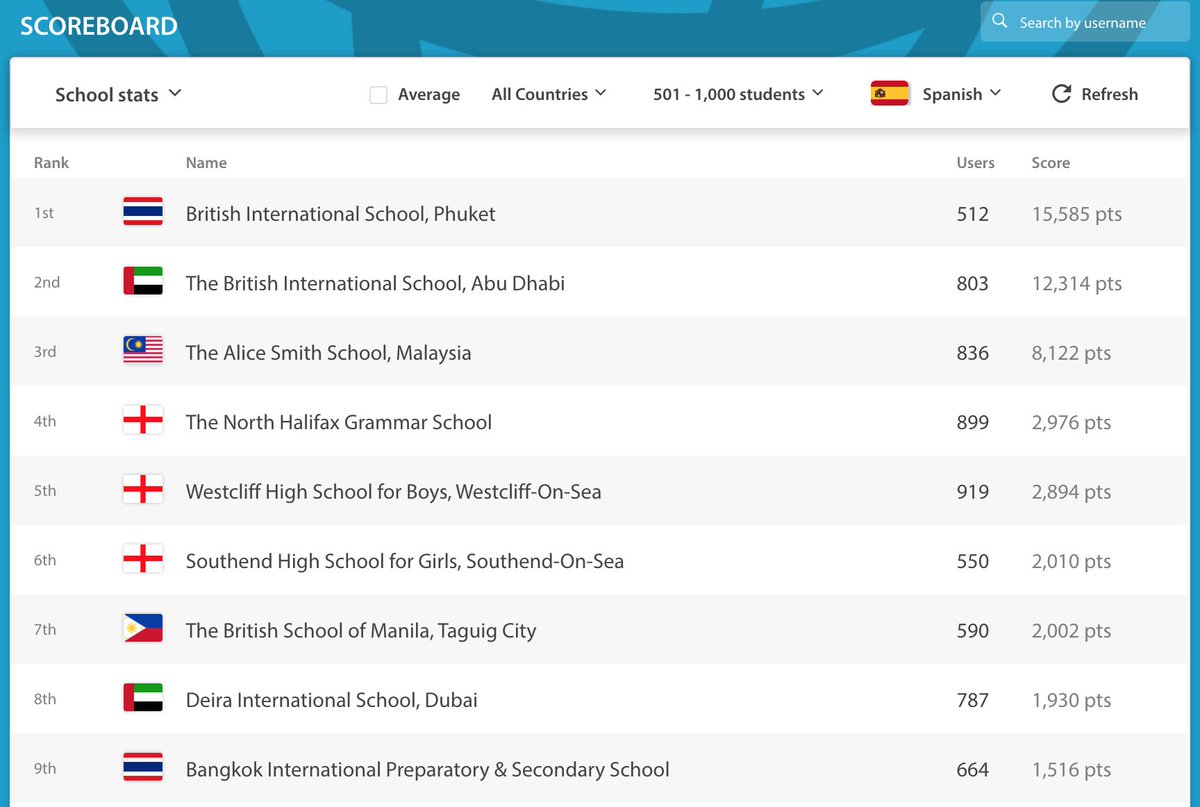
Task: Open British International School, Phuket
Action: (x=341, y=214)
